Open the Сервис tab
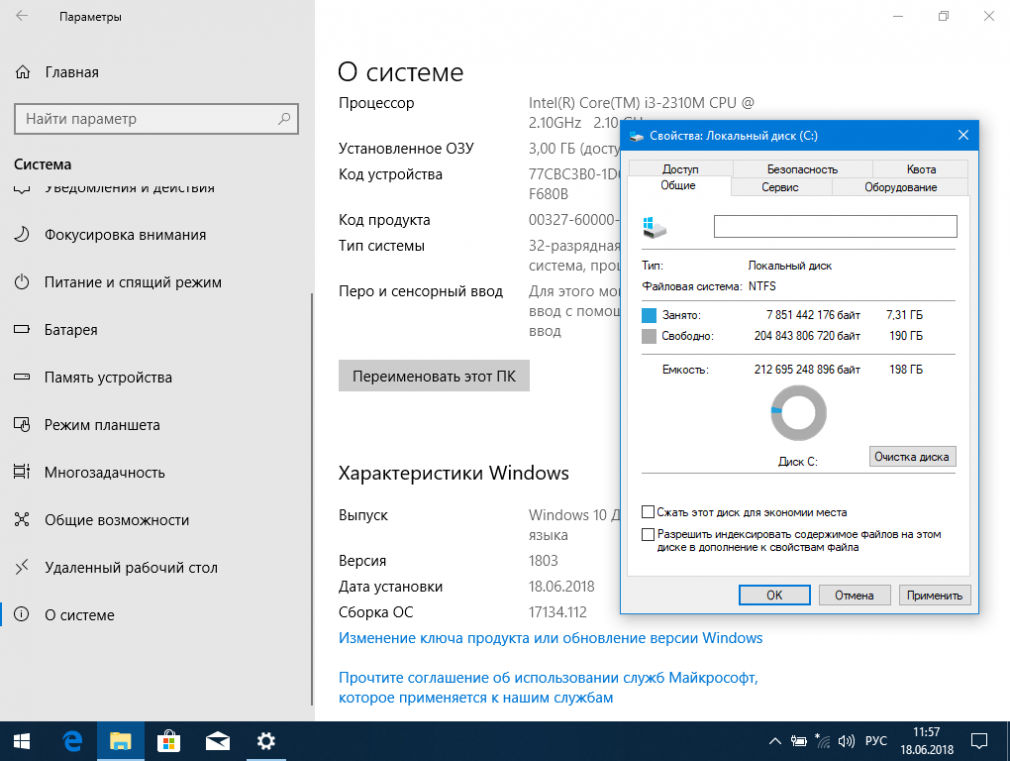Viewport: 1010px width, 761px height. tap(780, 187)
